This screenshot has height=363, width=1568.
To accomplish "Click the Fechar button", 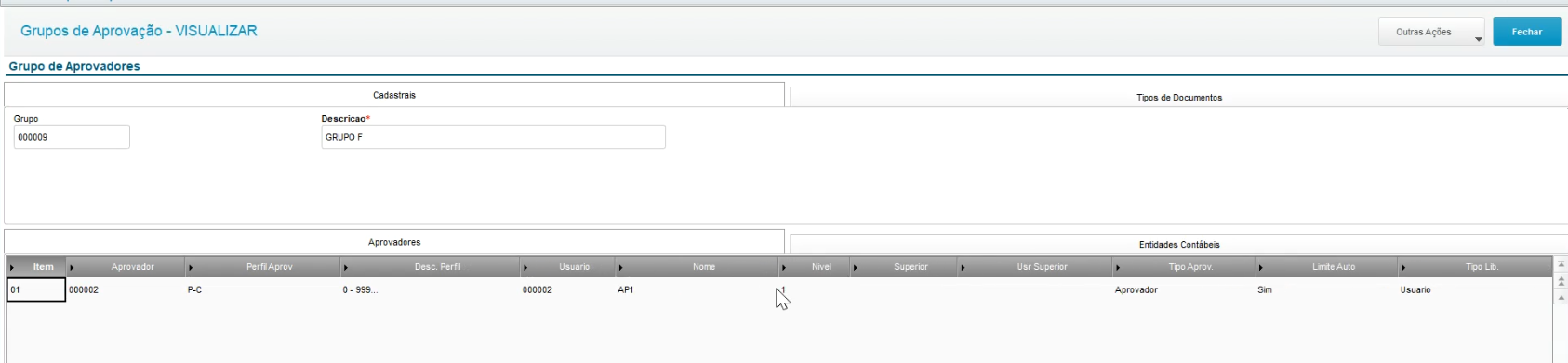I will (1527, 32).
